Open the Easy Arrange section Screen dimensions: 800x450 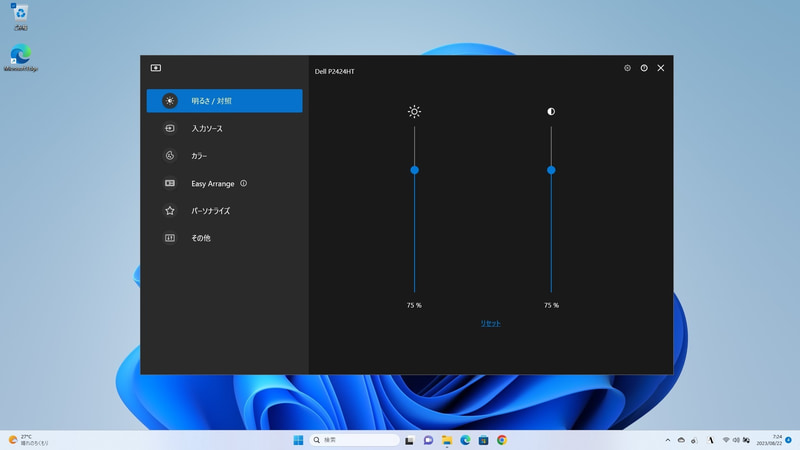[224, 183]
